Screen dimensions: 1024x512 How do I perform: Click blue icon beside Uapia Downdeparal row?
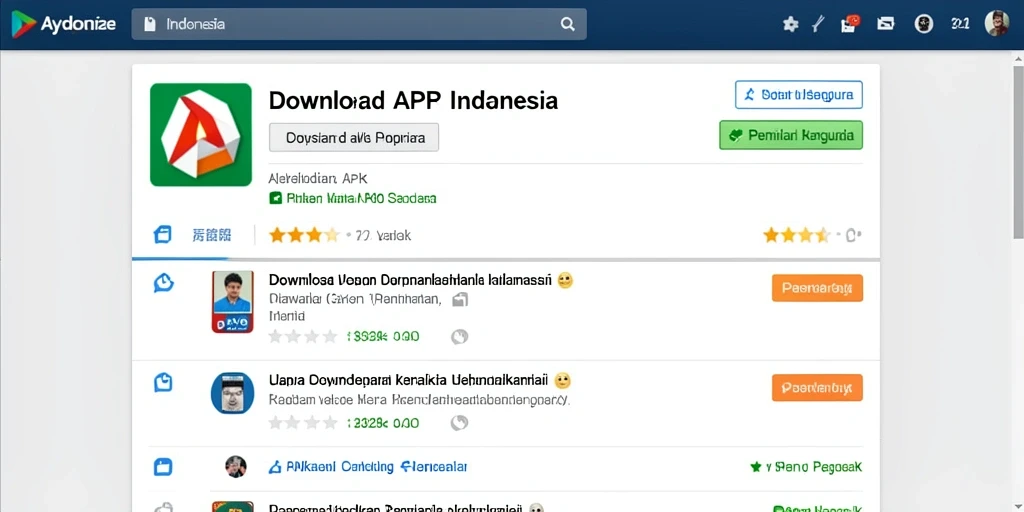point(163,383)
